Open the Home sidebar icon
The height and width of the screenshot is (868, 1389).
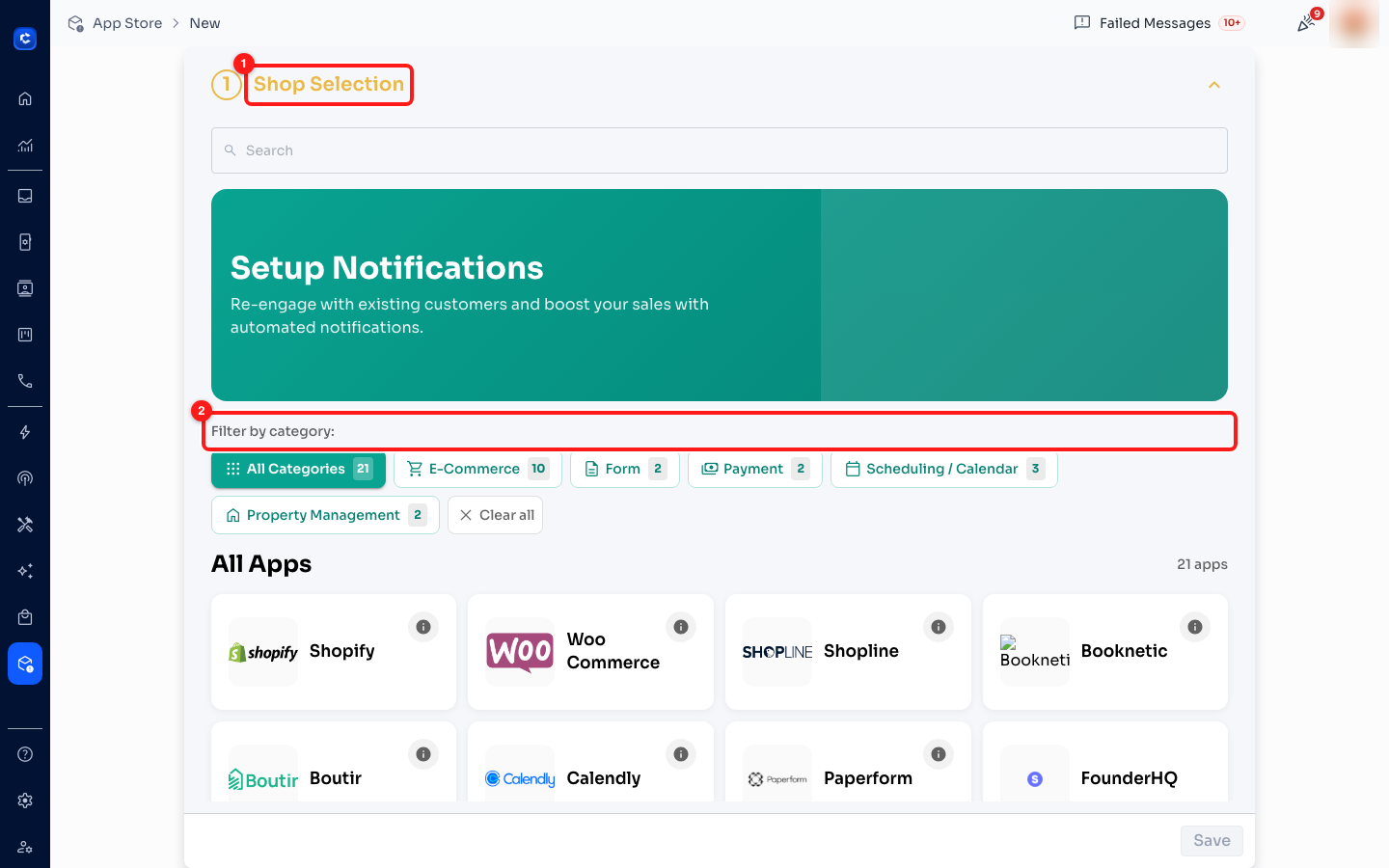tap(25, 98)
